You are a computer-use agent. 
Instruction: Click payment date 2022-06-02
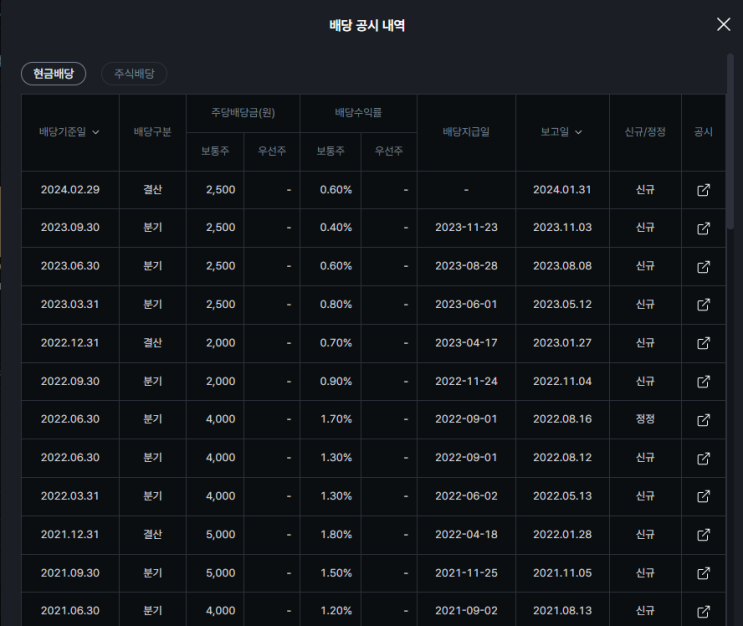tap(466, 496)
